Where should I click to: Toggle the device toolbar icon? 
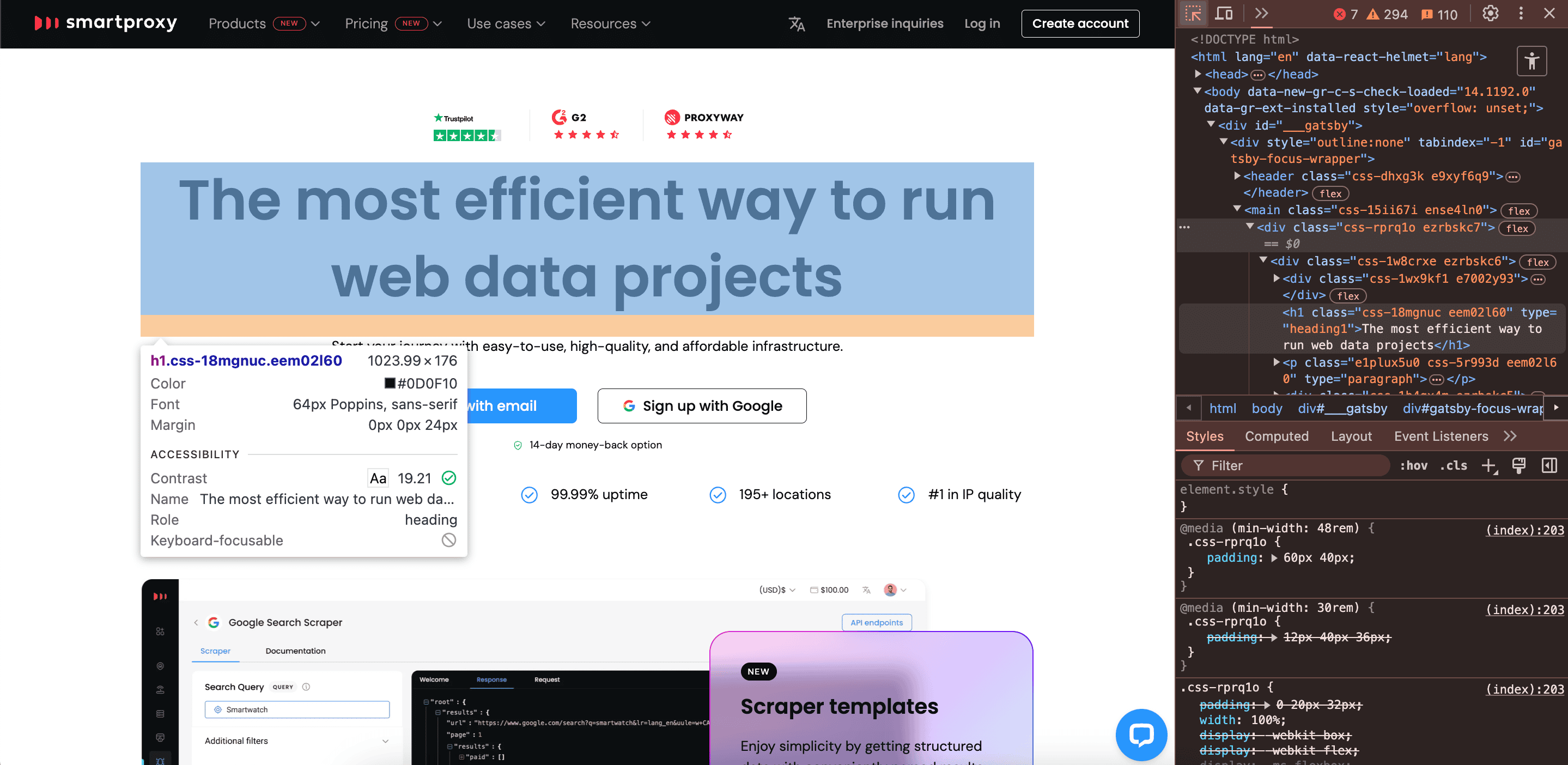(x=1224, y=14)
